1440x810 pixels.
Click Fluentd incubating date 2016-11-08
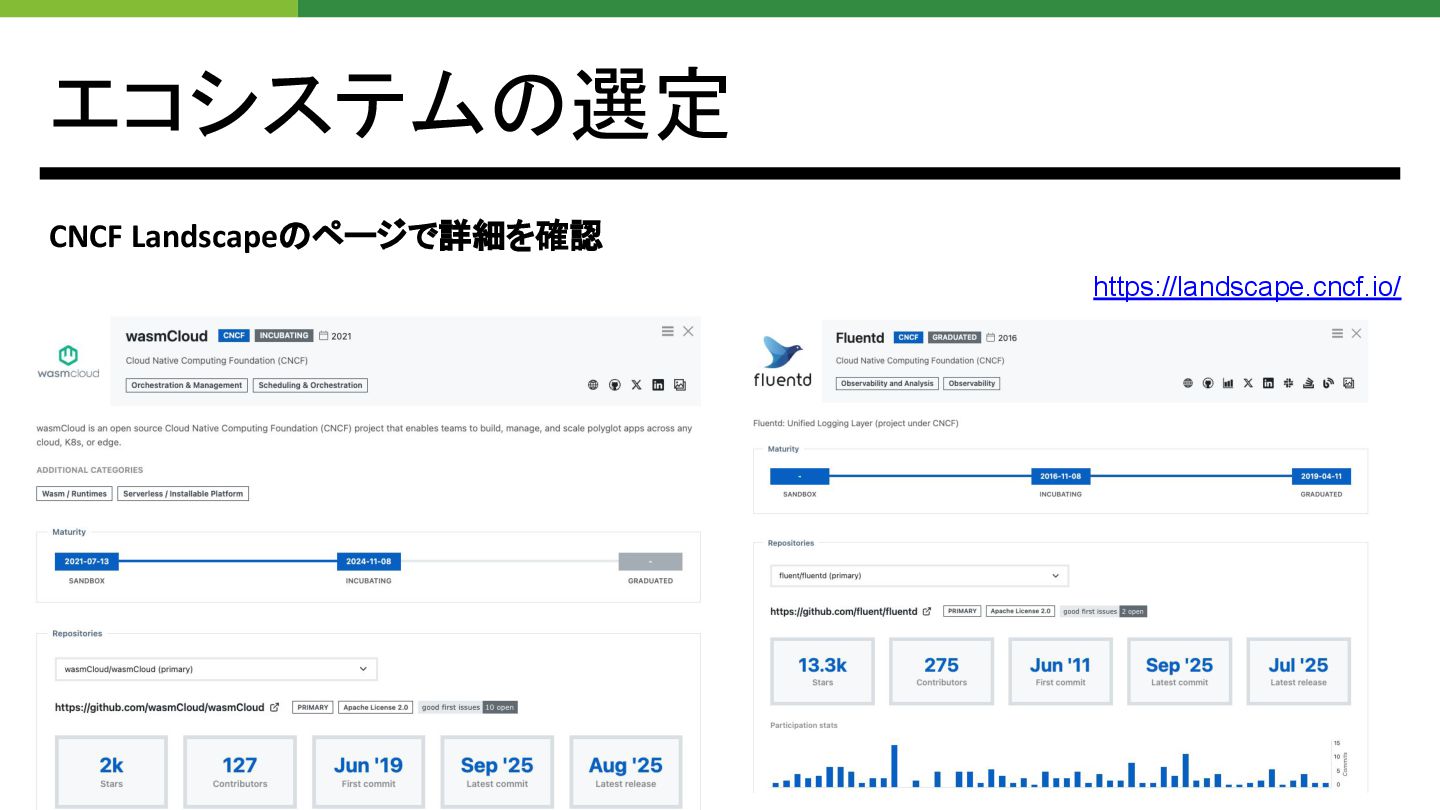click(1060, 476)
